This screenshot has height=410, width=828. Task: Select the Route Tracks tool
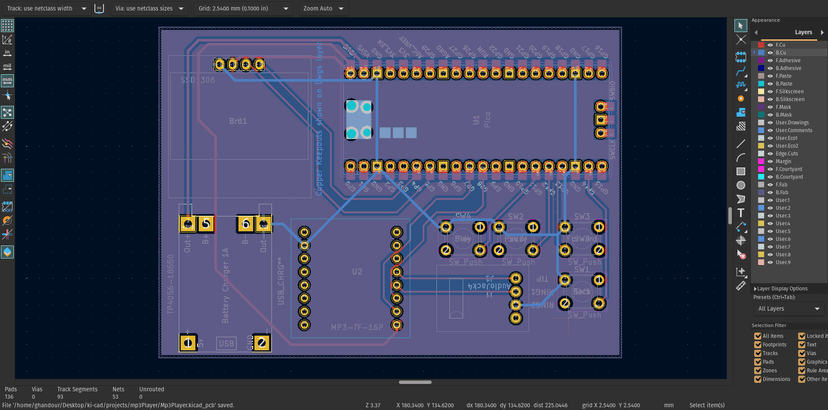point(741,72)
